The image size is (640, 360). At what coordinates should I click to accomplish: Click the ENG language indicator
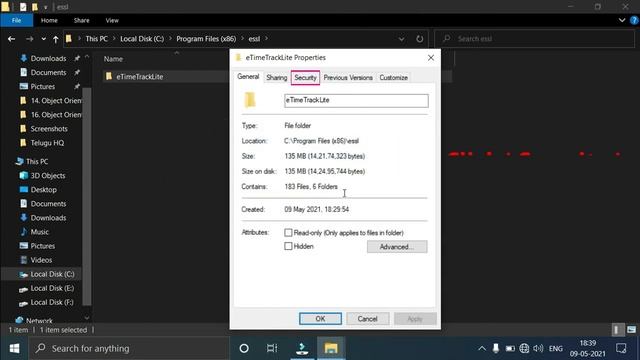click(x=556, y=349)
